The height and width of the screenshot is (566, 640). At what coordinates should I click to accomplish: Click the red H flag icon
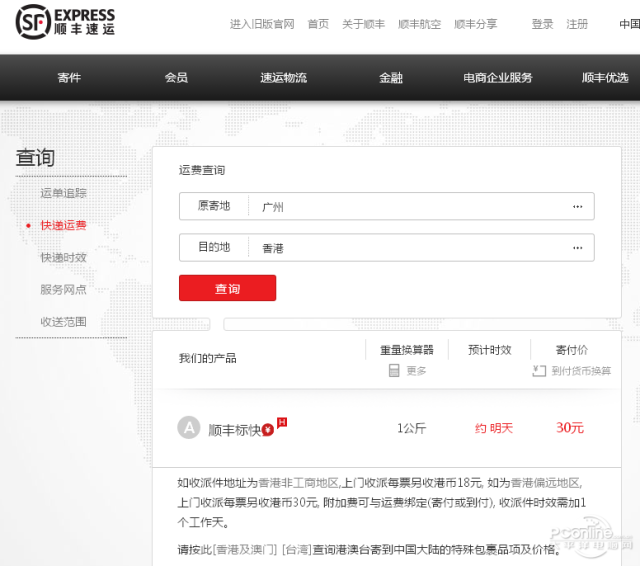pos(282,422)
